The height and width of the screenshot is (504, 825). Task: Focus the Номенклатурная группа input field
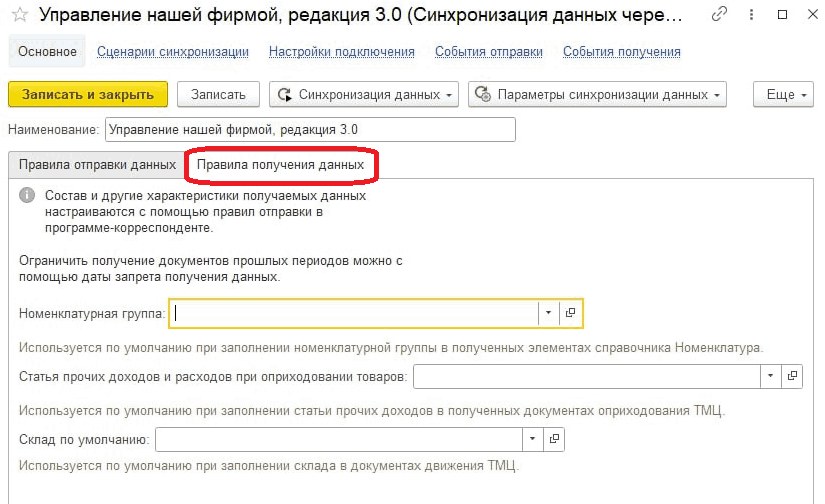[x=354, y=313]
